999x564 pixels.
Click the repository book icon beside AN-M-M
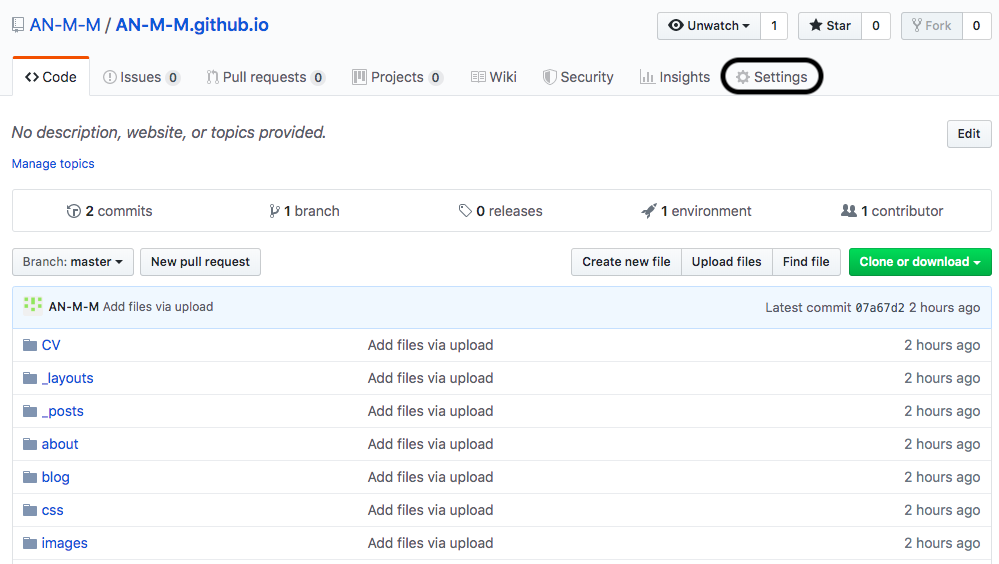click(18, 25)
